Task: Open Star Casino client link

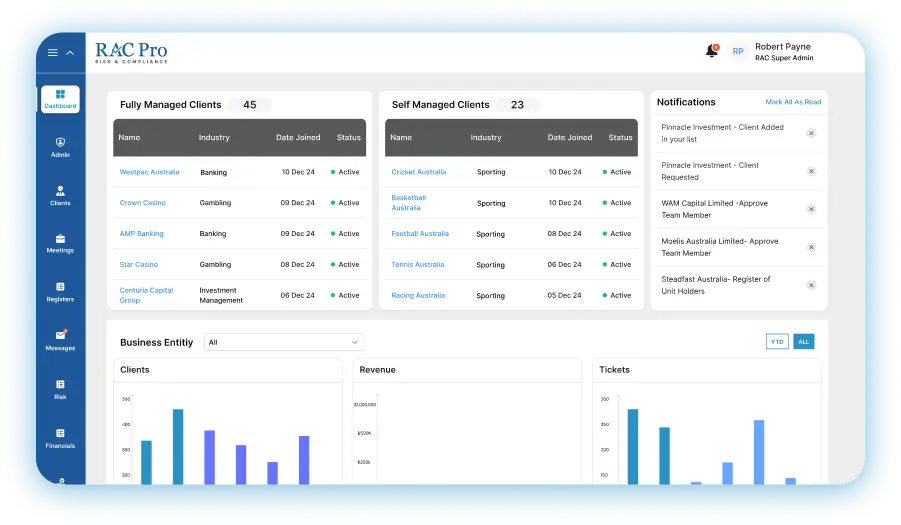Action: coord(138,265)
